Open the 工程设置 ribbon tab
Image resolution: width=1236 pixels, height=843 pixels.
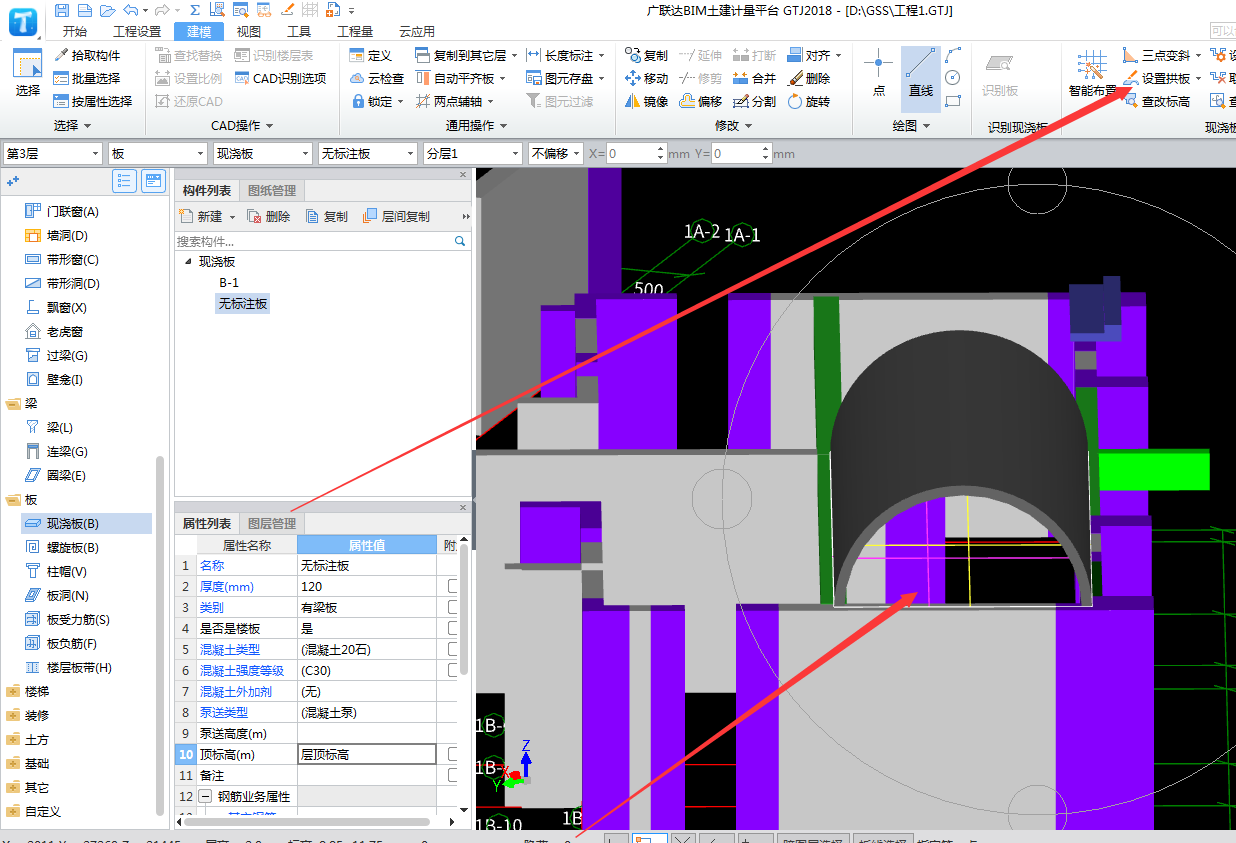pos(137,31)
